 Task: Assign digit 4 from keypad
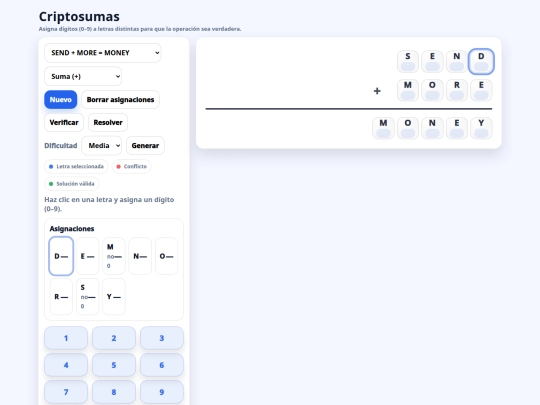66,365
